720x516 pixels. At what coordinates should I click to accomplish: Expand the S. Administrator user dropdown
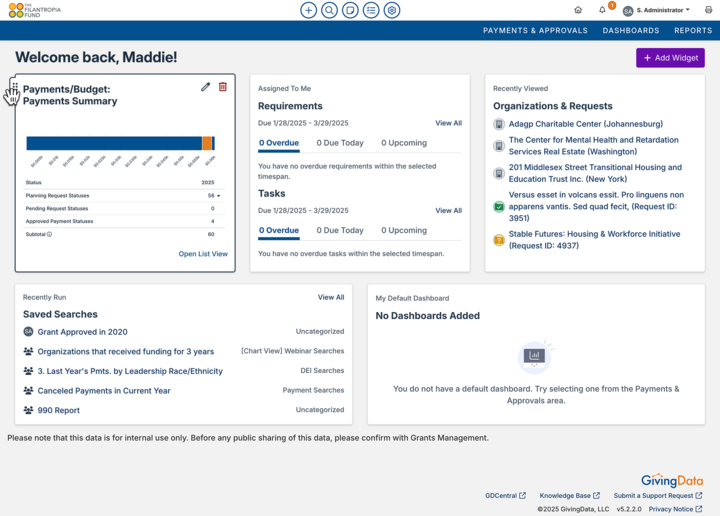[x=663, y=10]
